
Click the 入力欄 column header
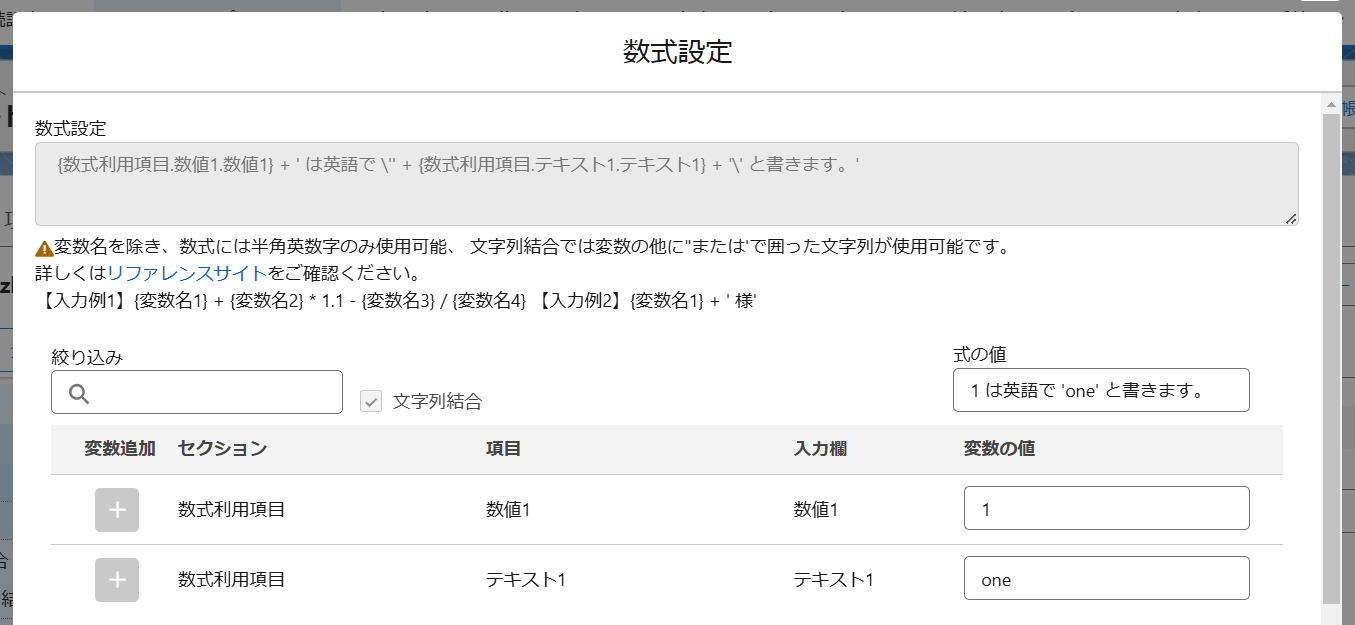[x=820, y=449]
